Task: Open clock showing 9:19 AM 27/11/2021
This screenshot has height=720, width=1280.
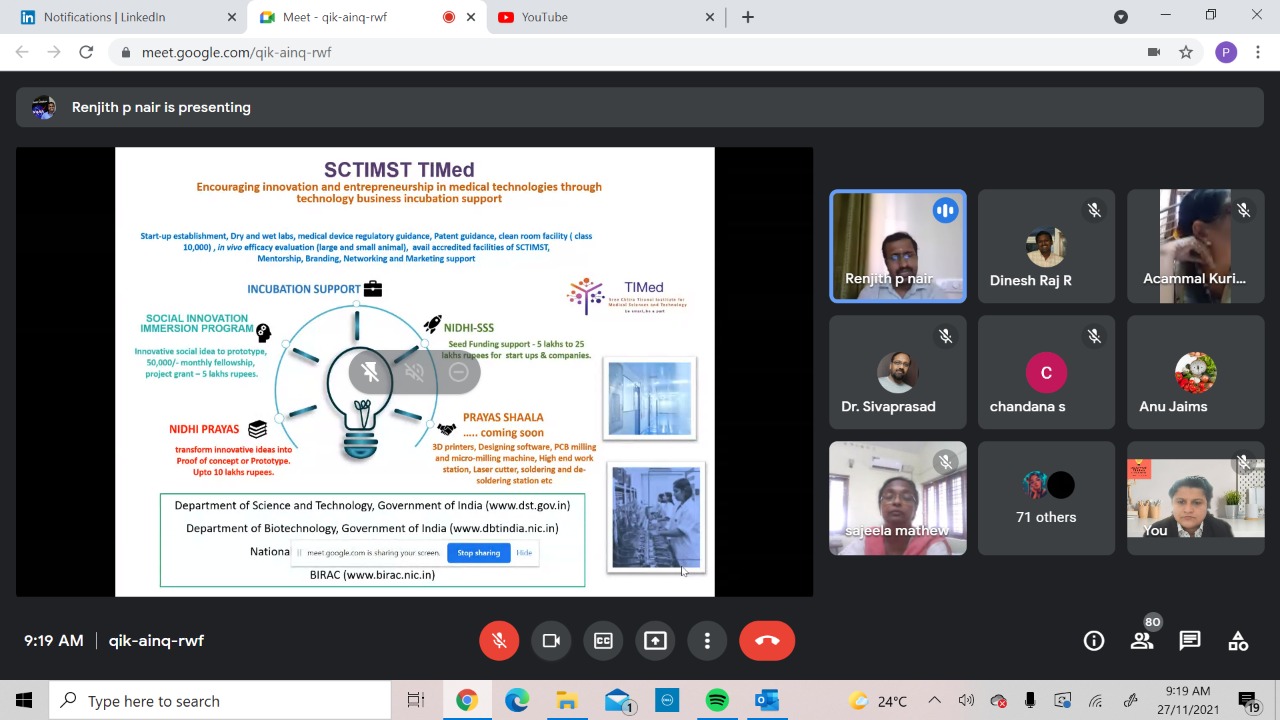Action: coord(1188,700)
